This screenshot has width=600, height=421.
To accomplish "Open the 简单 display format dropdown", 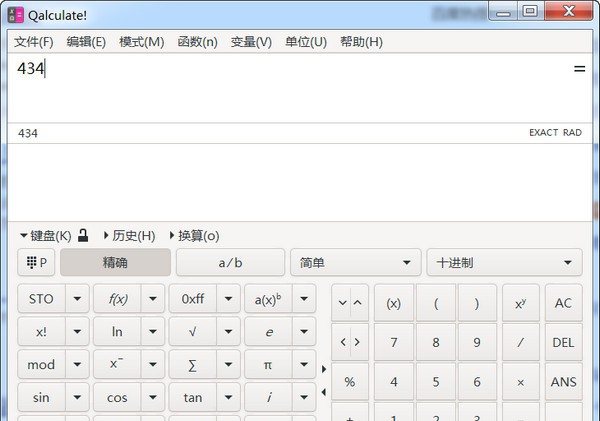I will pos(355,263).
